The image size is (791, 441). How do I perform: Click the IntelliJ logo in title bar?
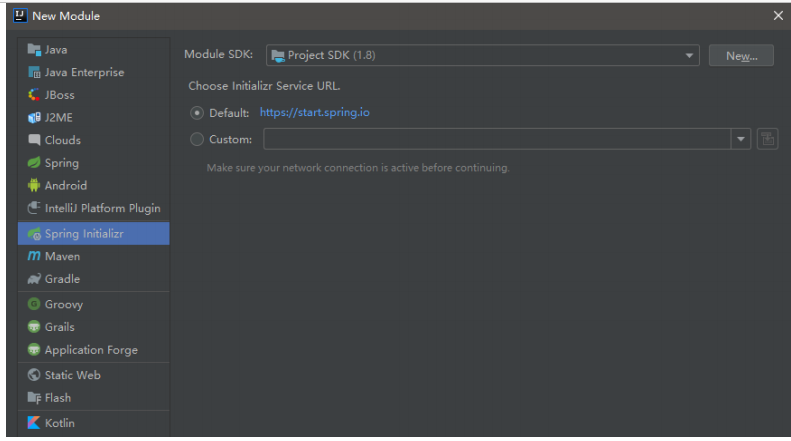pos(20,16)
